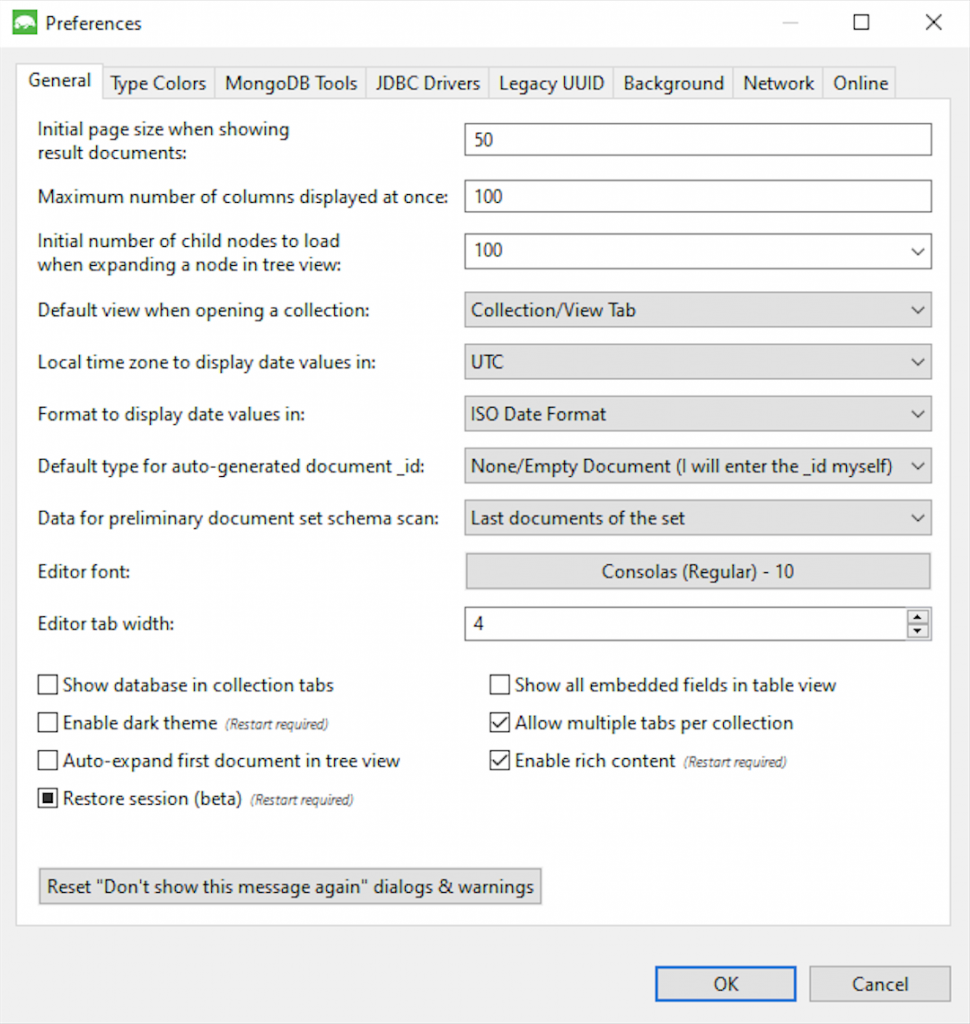The image size is (970, 1024).
Task: Toggle Auto-expand first document in tree view
Action: point(48,760)
